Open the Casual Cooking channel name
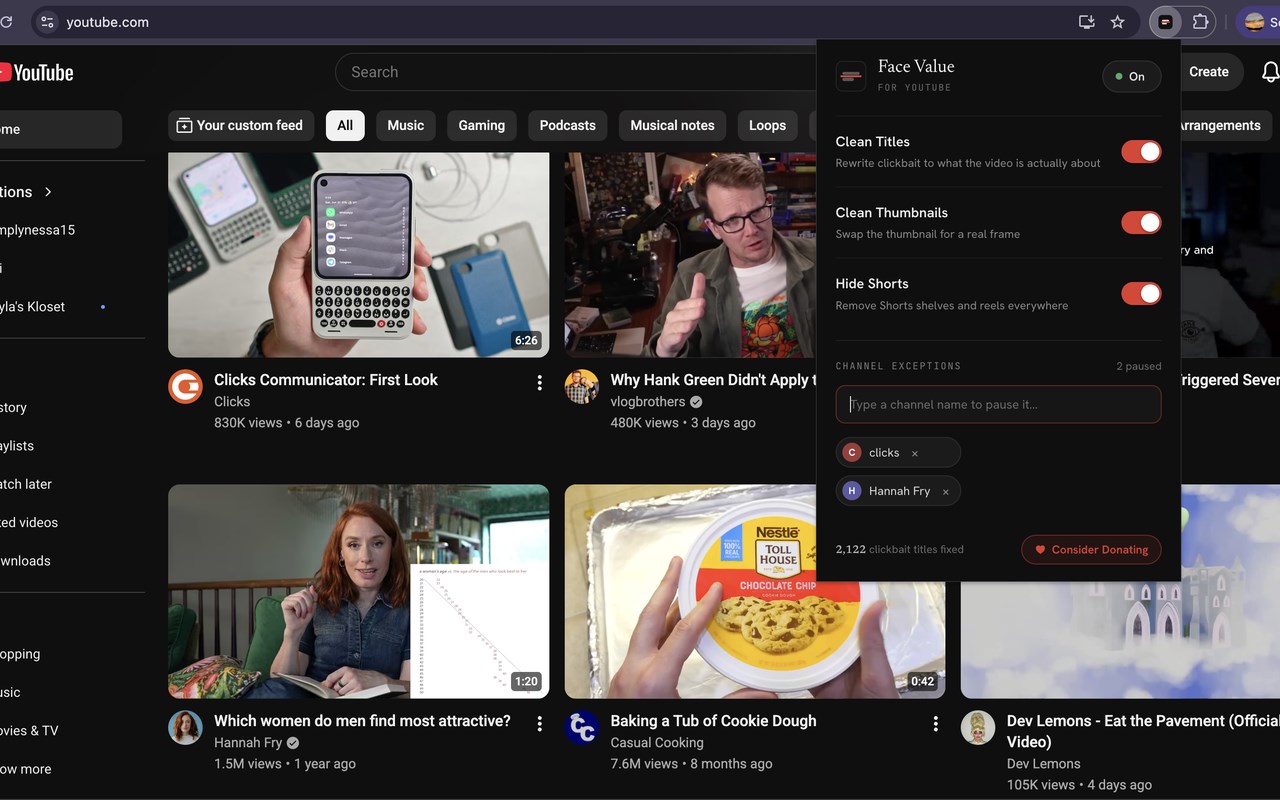The image size is (1280, 800). point(657,743)
